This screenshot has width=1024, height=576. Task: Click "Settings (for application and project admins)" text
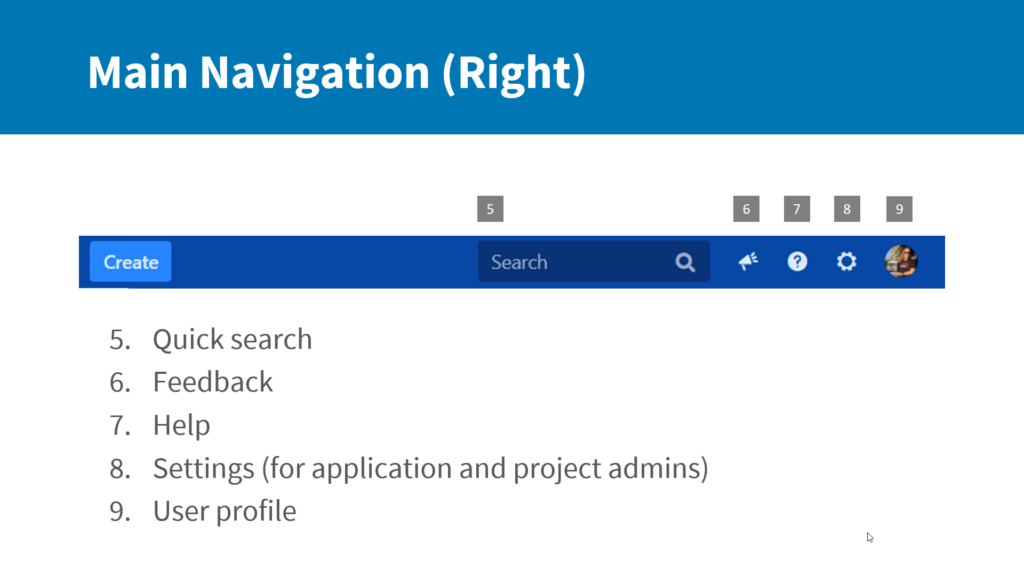coord(430,469)
